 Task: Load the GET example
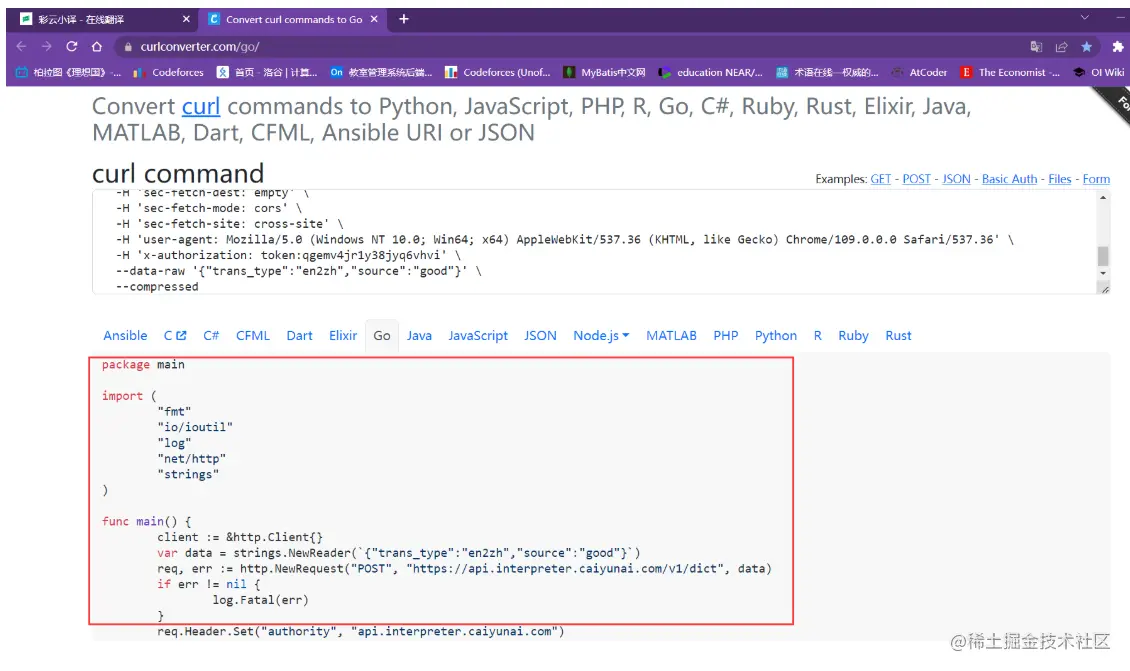tap(880, 179)
